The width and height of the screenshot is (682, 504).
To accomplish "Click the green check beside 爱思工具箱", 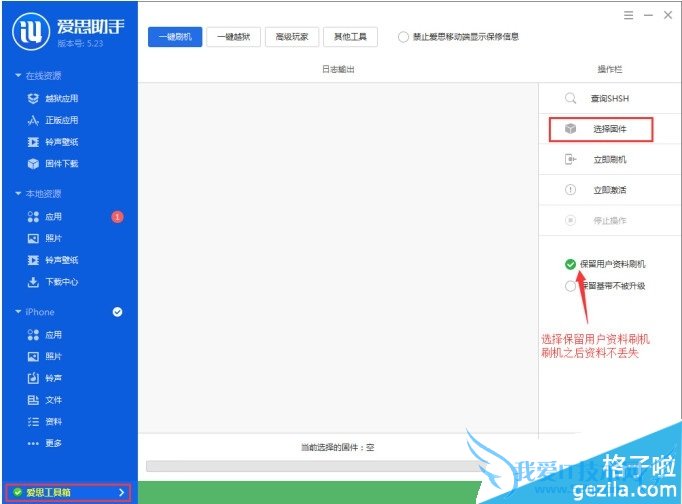I will click(x=17, y=492).
